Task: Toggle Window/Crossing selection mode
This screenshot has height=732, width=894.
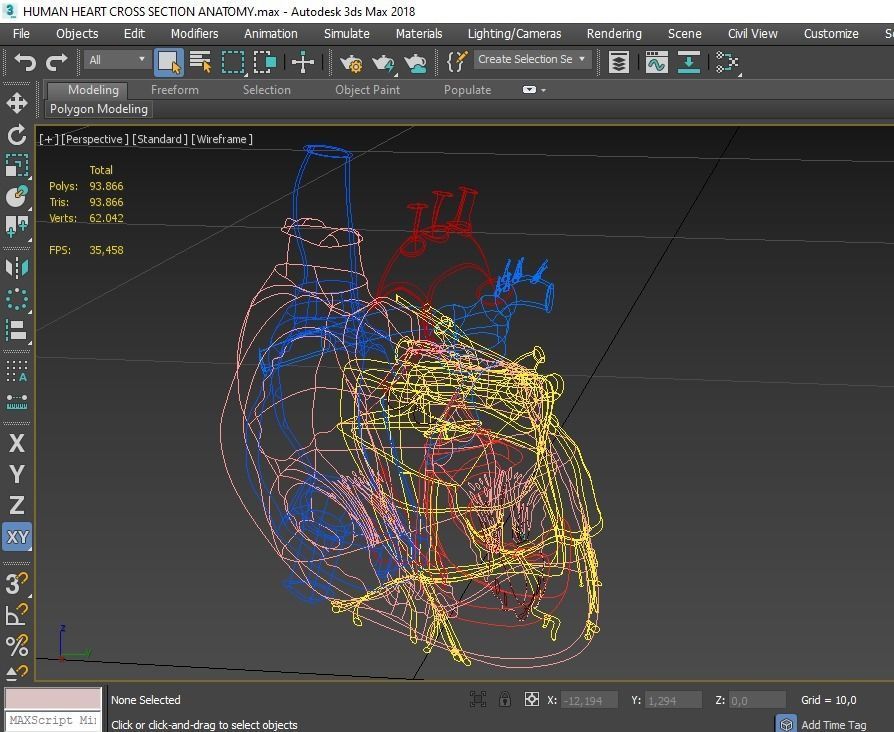Action: pos(265,62)
